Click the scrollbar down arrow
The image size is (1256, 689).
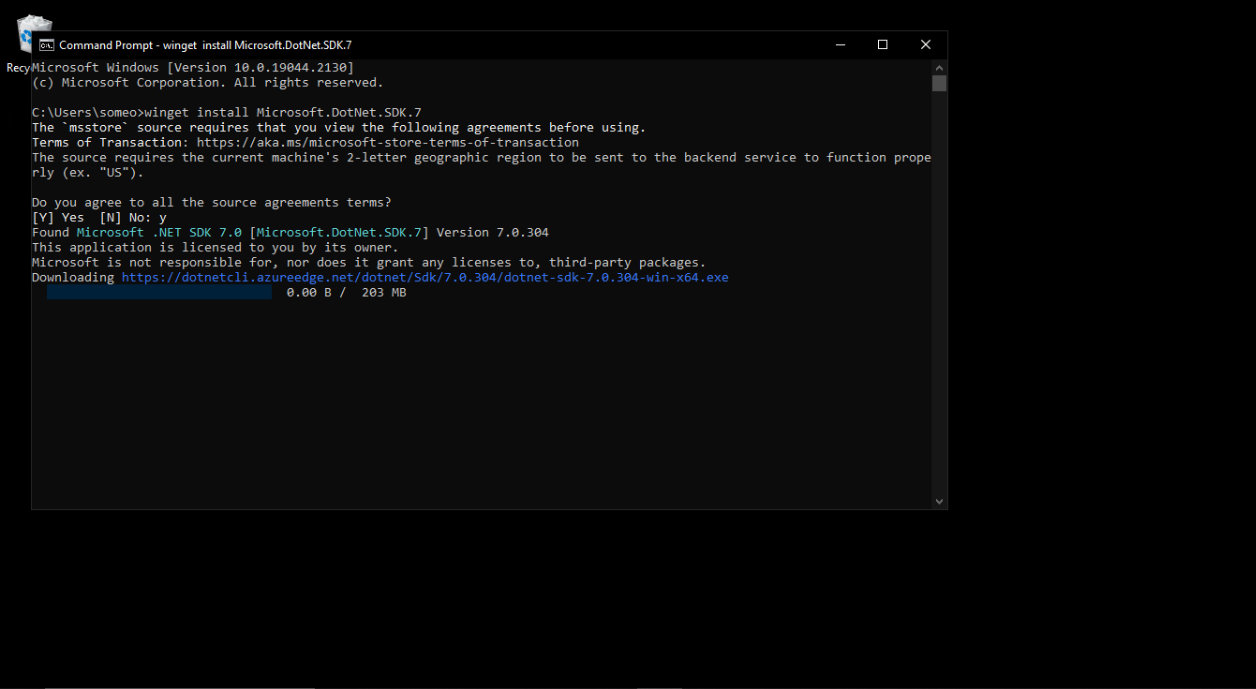939,502
